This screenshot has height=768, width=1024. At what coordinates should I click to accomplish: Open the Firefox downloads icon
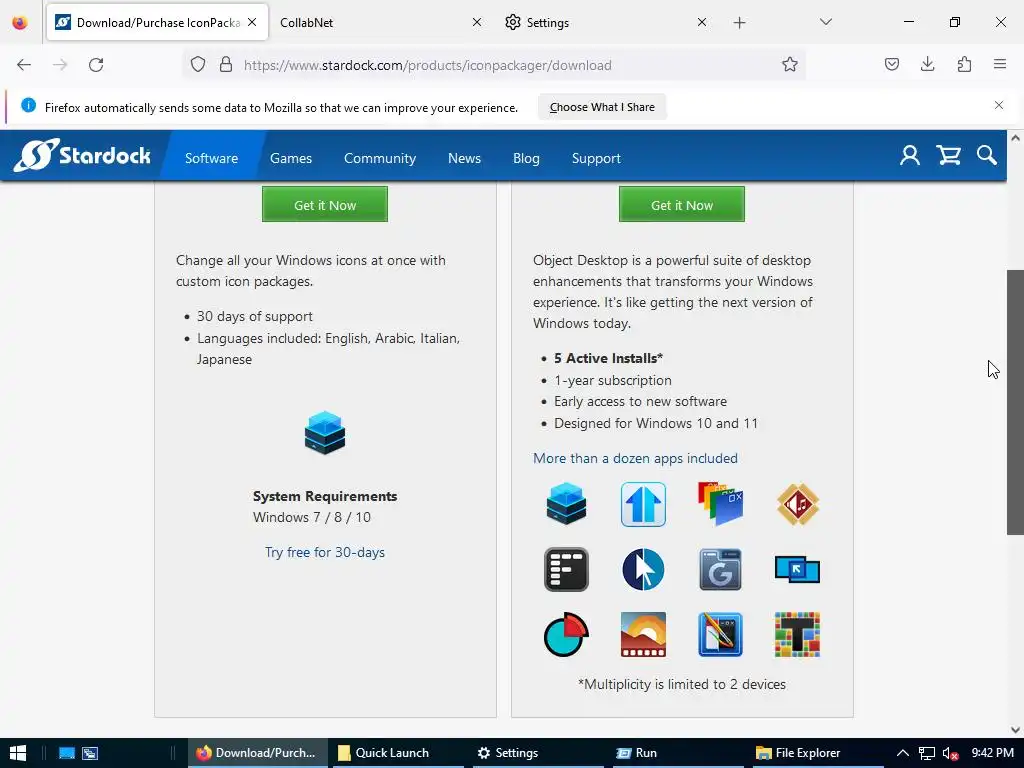(x=927, y=64)
